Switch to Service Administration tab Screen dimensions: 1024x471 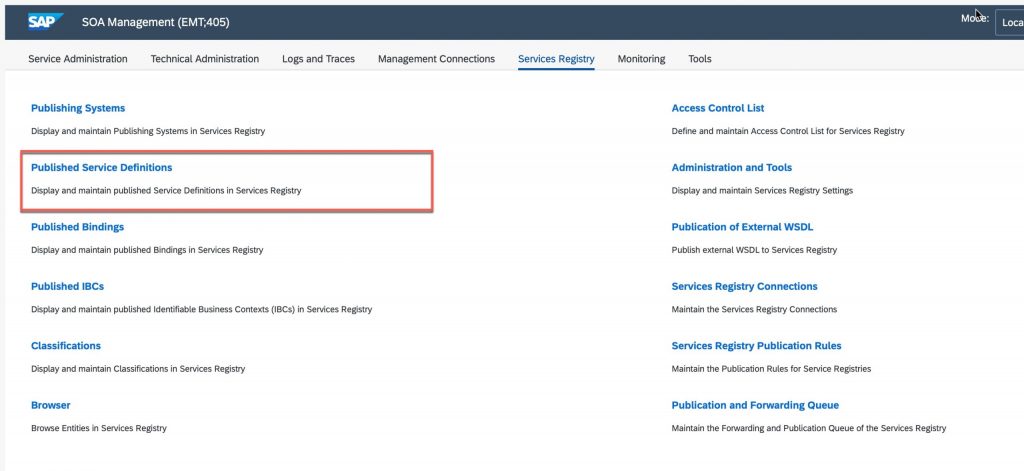pyautogui.click(x=78, y=59)
